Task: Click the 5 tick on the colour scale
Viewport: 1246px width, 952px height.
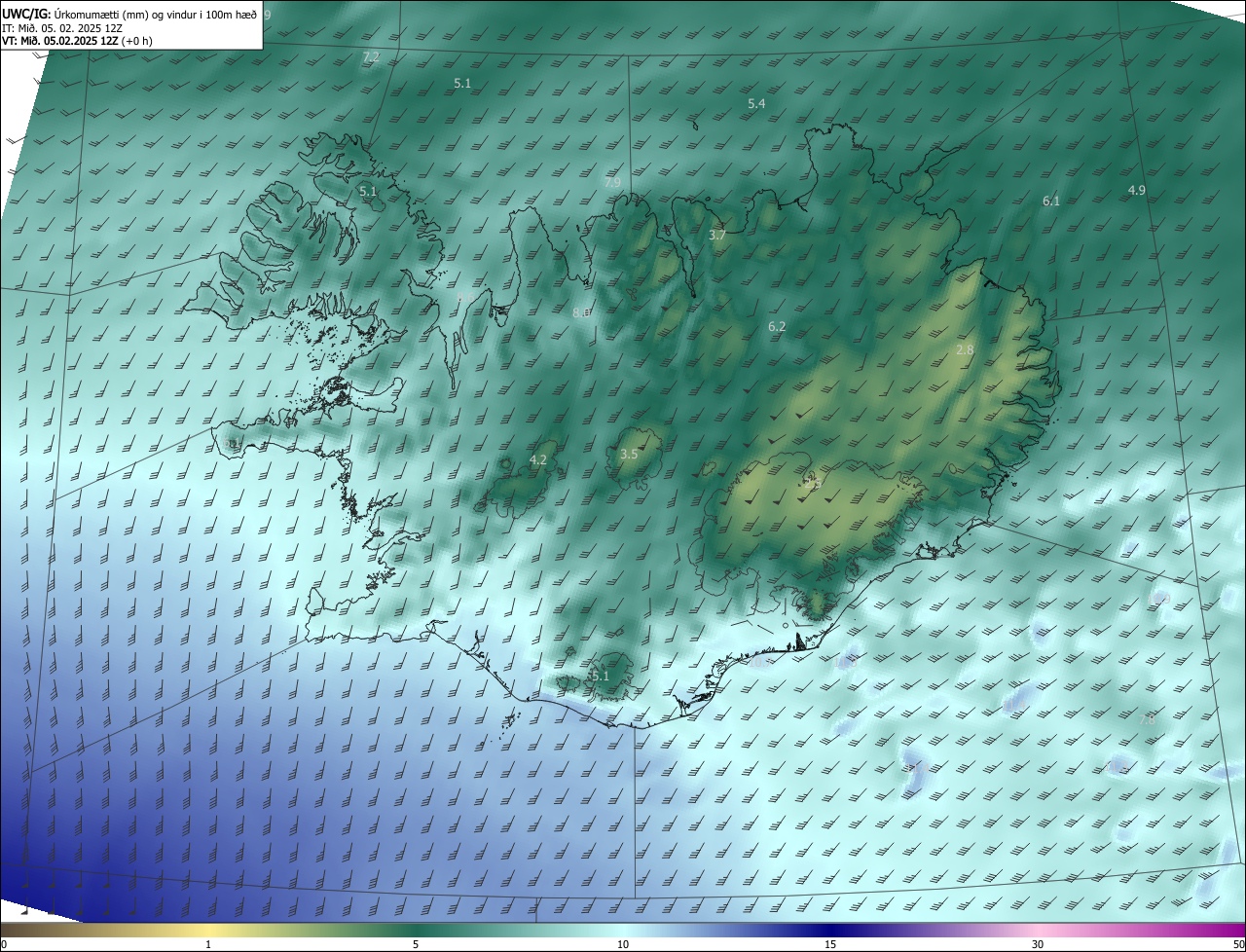Action: [x=416, y=944]
